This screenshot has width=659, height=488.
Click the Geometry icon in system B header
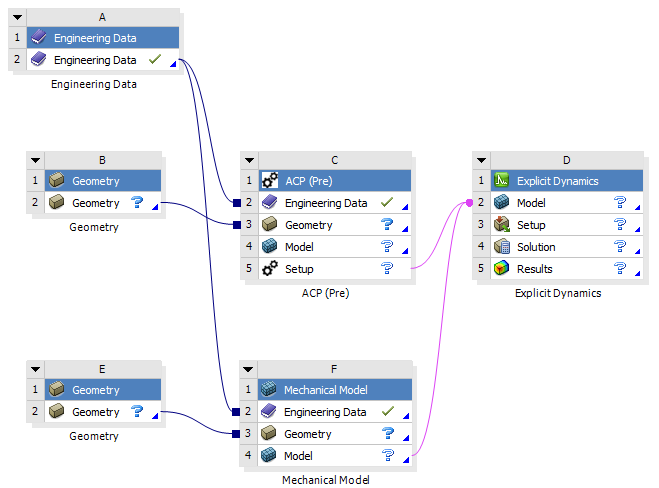point(57,180)
